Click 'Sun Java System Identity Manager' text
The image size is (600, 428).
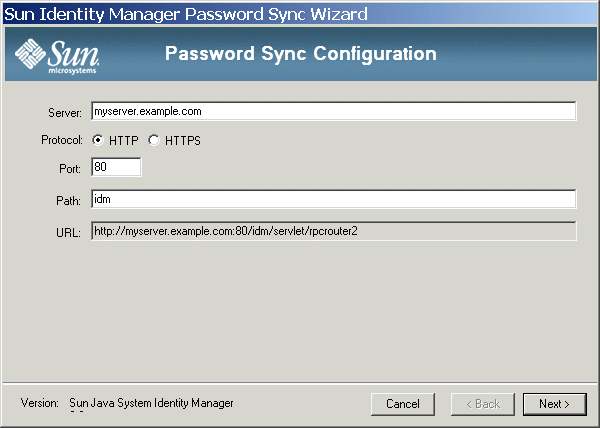pyautogui.click(x=151, y=403)
